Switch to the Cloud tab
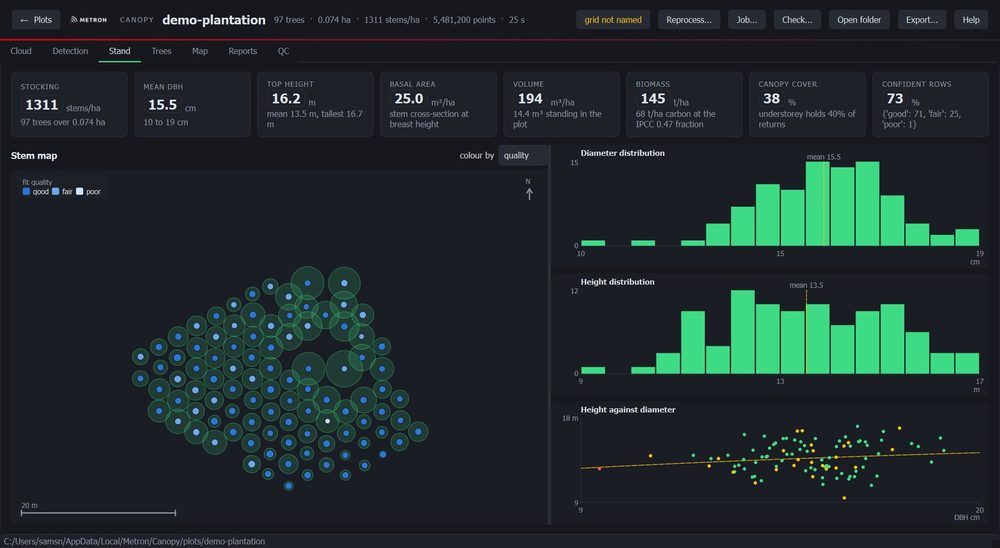Viewport: 1000px width, 548px height. point(21,51)
